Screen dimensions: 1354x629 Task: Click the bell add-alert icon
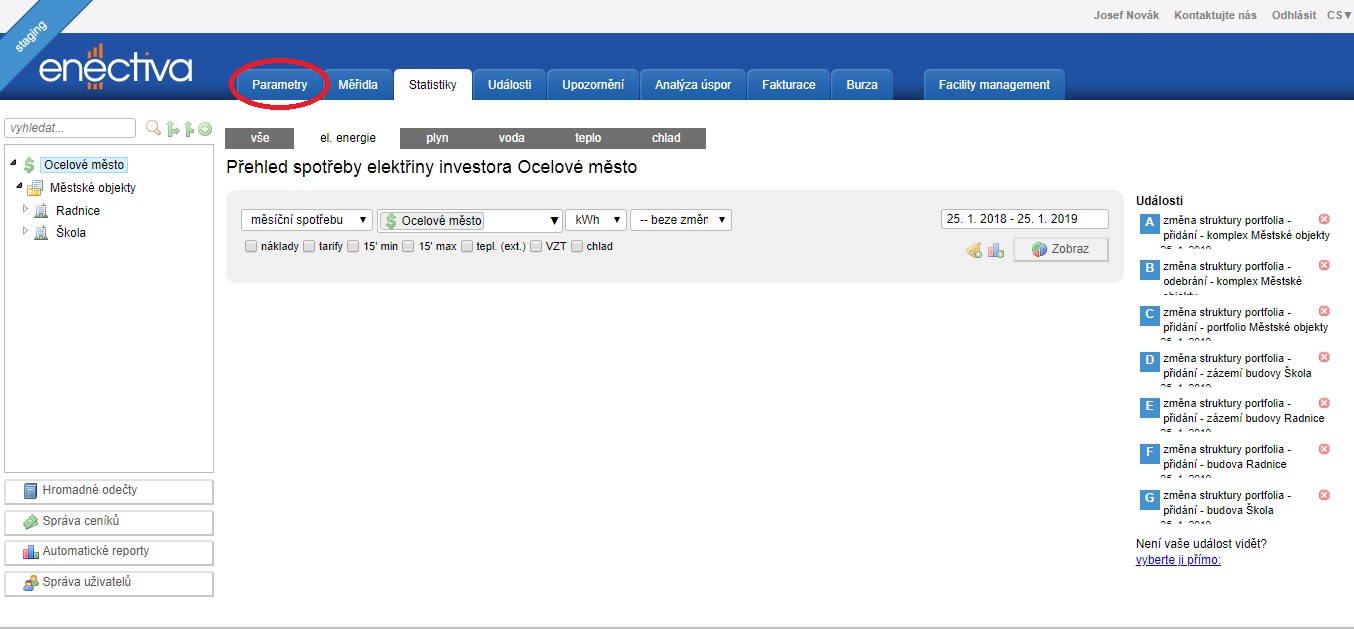[973, 250]
